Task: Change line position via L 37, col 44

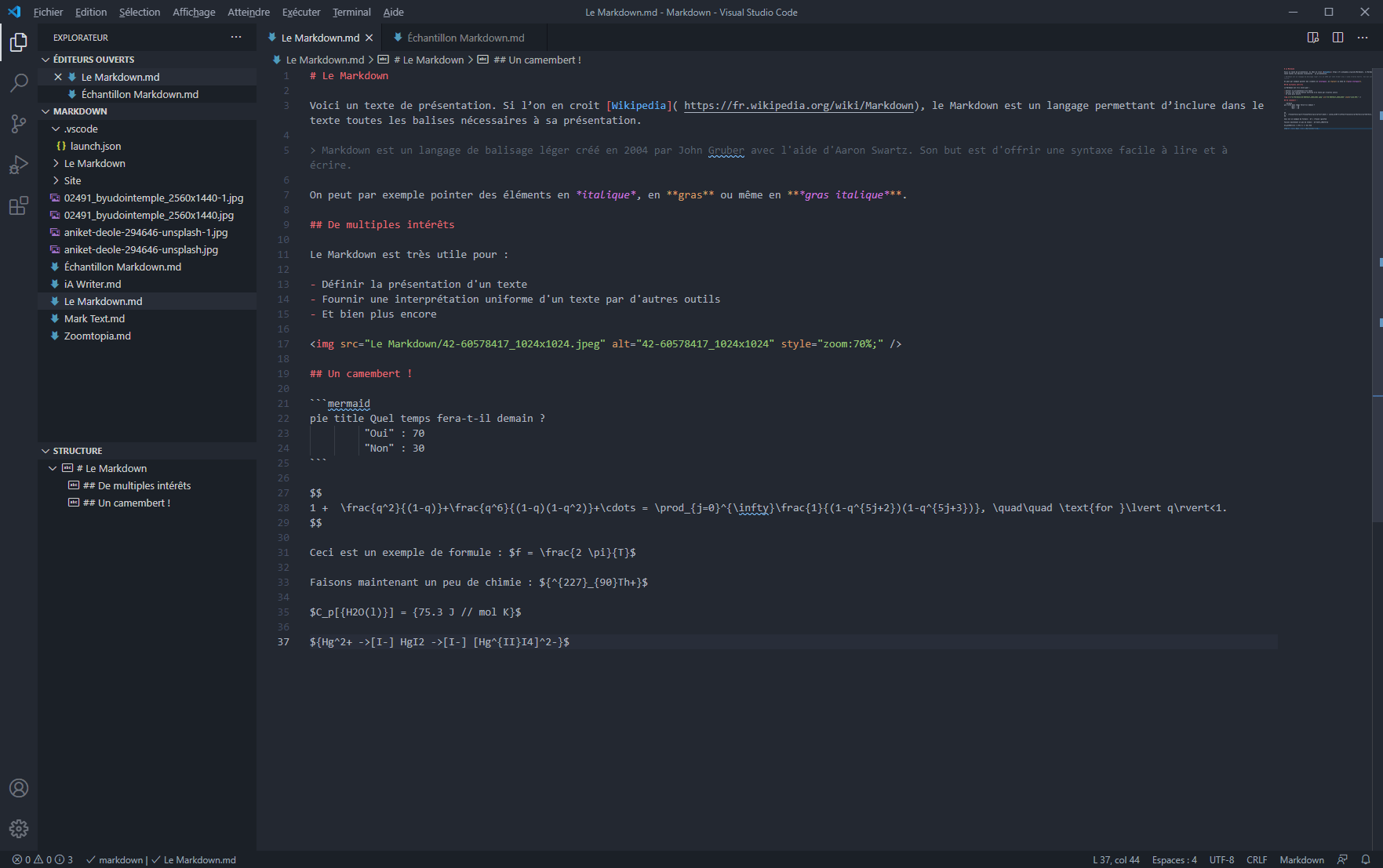Action: click(1116, 859)
